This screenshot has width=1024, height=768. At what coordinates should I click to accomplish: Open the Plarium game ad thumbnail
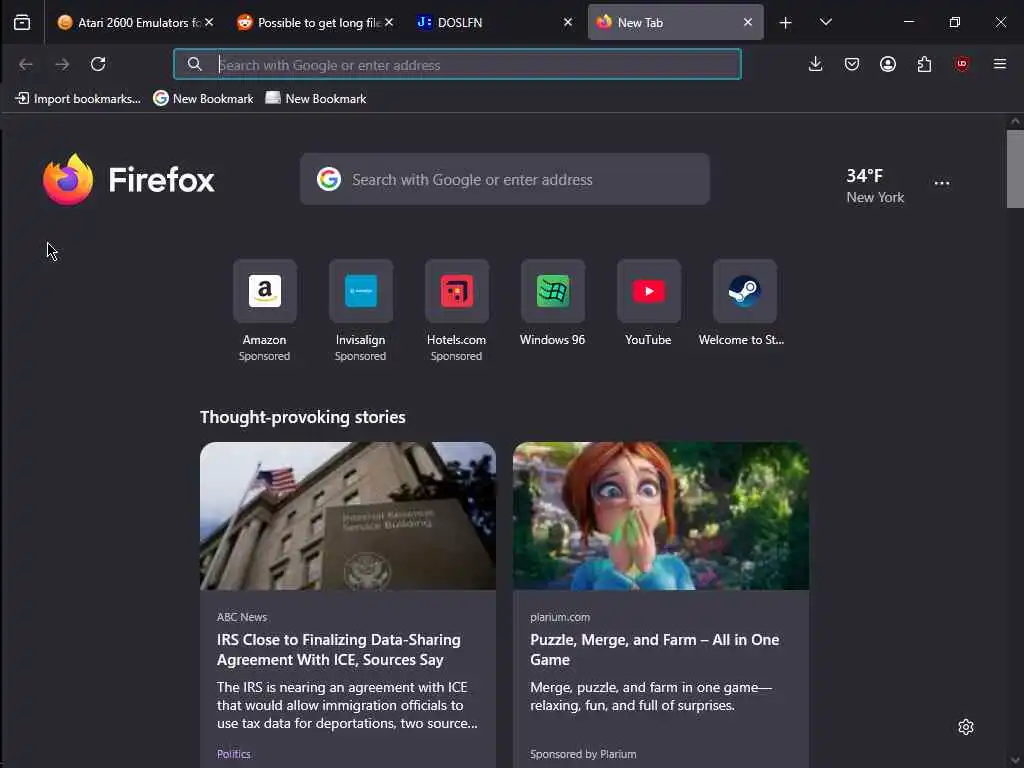tap(661, 516)
